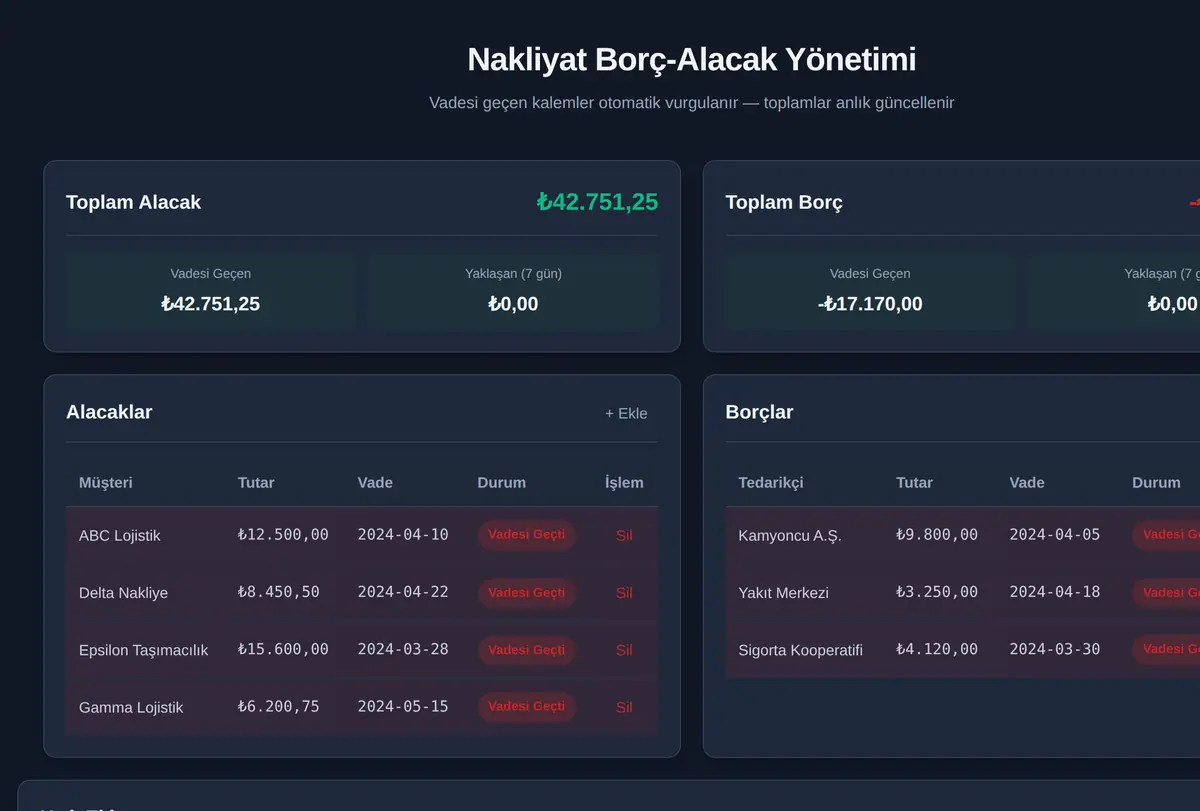Select the ABC Lojistik customer cell
The height and width of the screenshot is (811, 1200).
tap(120, 535)
